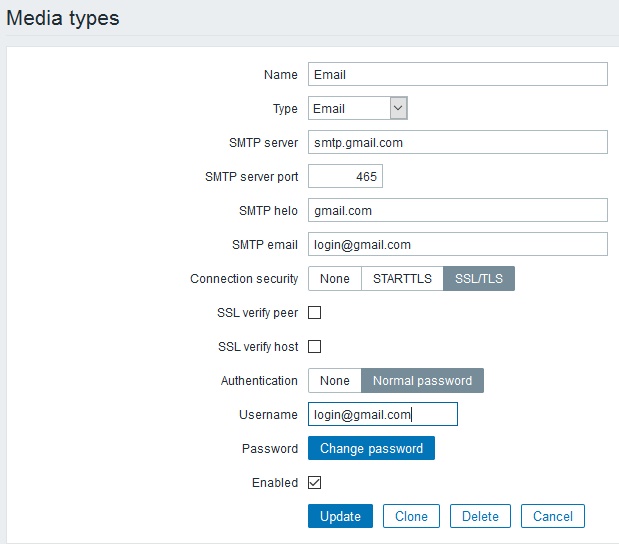Click the SMTP email field
The width and height of the screenshot is (619, 544).
point(457,244)
